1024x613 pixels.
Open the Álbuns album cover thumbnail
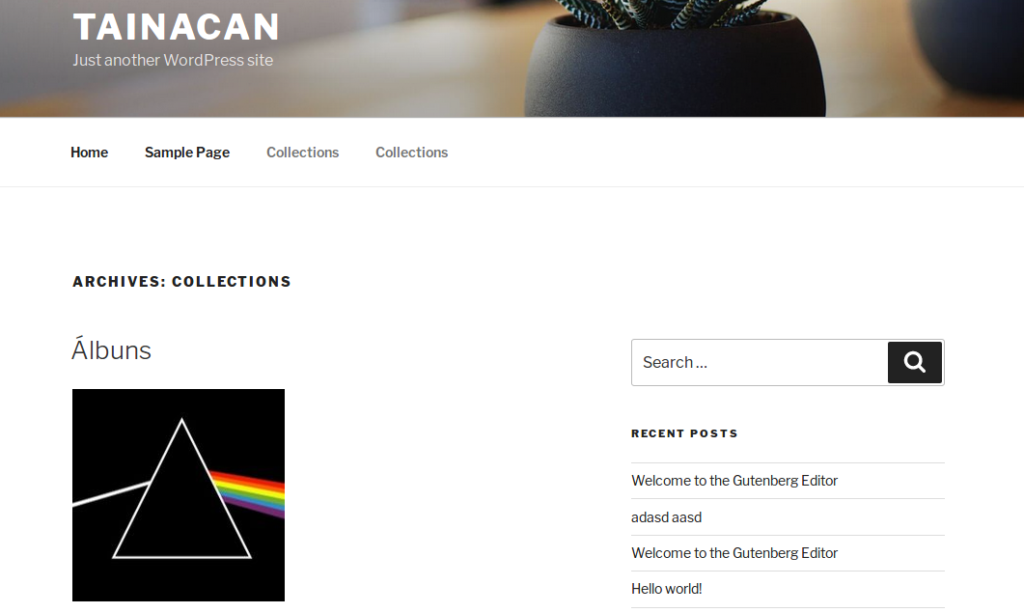pyautogui.click(x=178, y=495)
